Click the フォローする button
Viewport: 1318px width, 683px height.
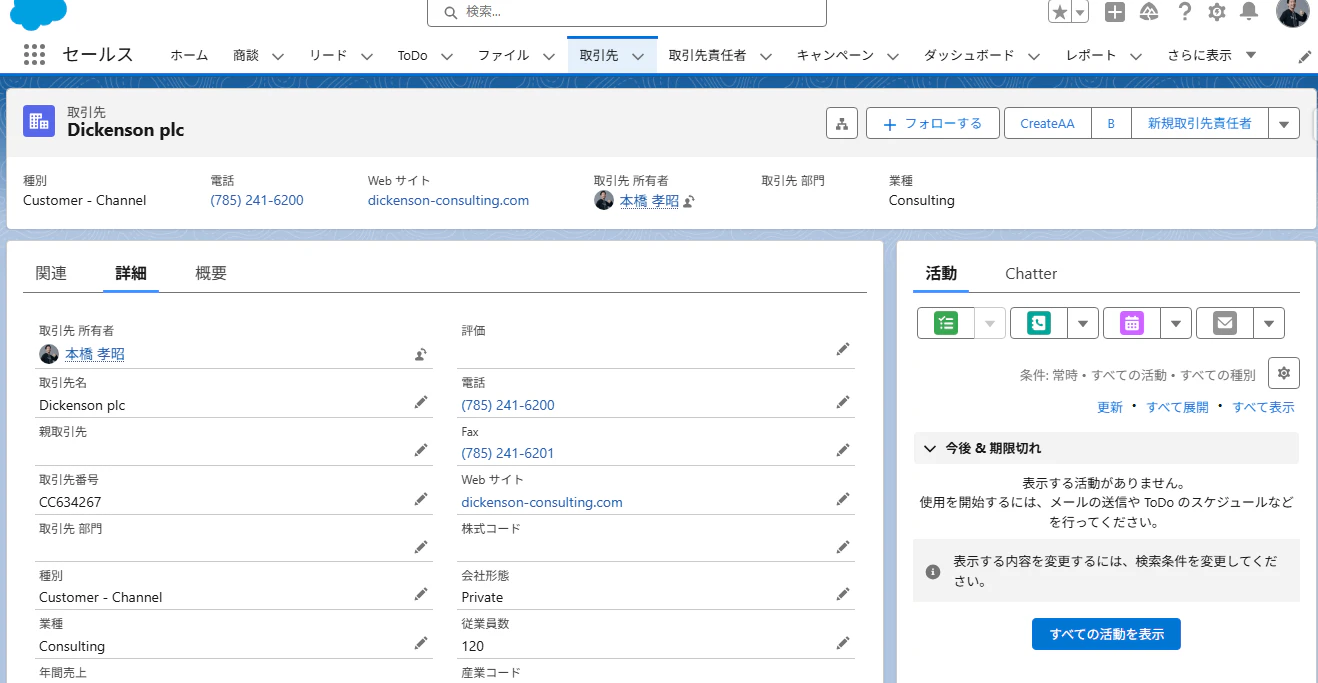[933, 124]
